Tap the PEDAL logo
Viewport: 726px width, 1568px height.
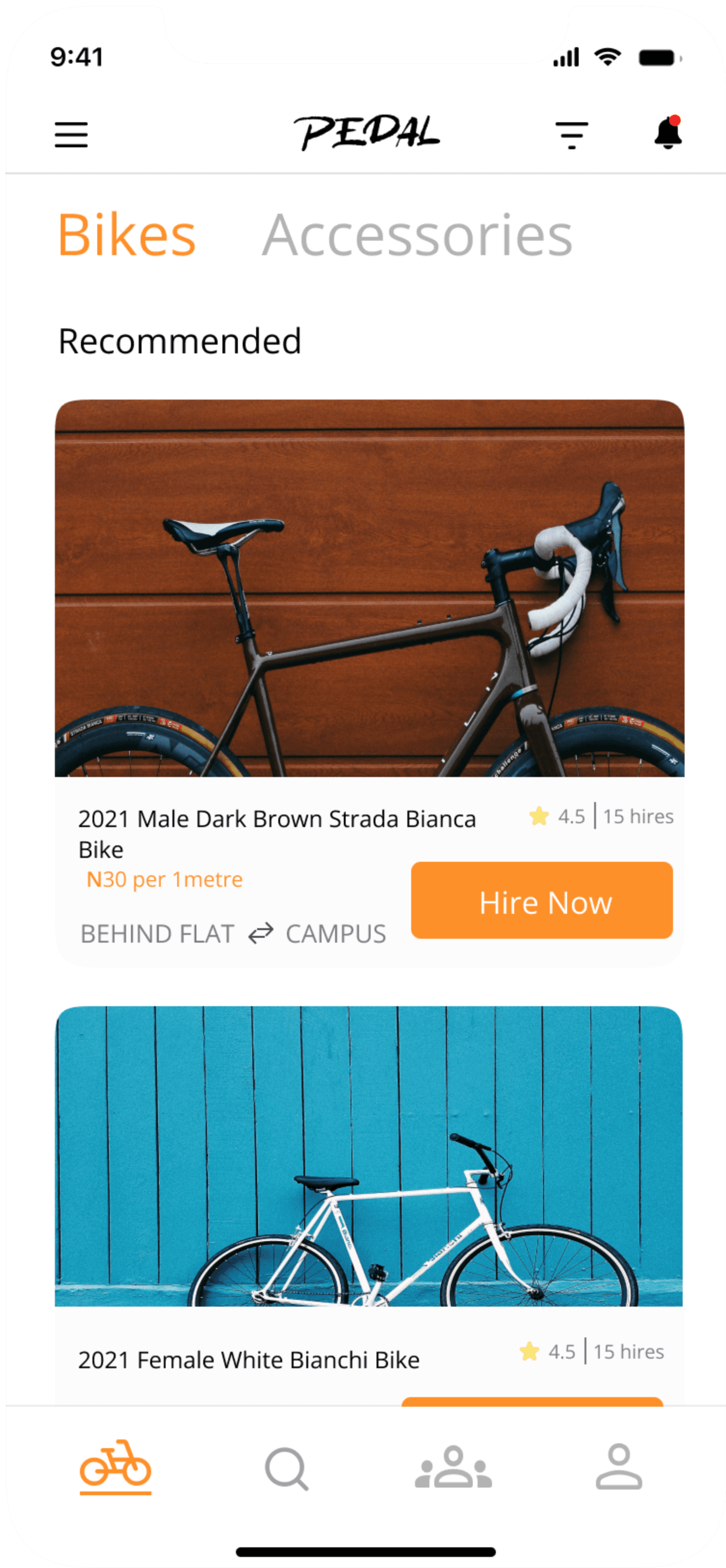[366, 132]
